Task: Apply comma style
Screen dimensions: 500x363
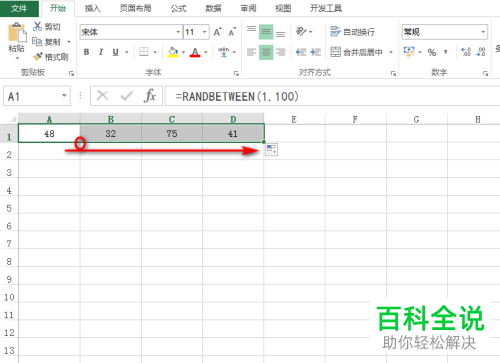Action: 446,52
